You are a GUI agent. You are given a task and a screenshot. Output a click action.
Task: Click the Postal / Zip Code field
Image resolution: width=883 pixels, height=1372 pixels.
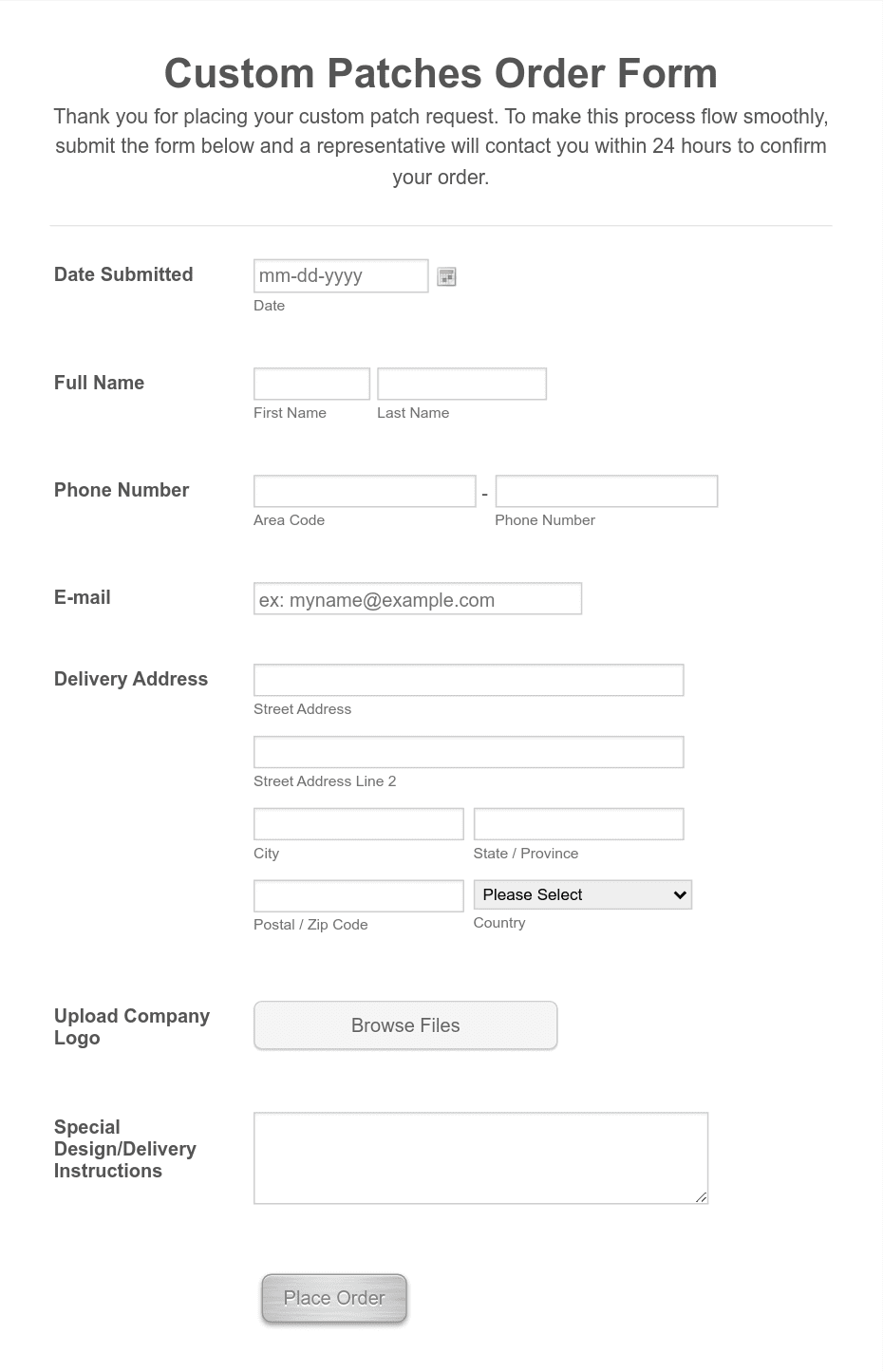click(358, 894)
